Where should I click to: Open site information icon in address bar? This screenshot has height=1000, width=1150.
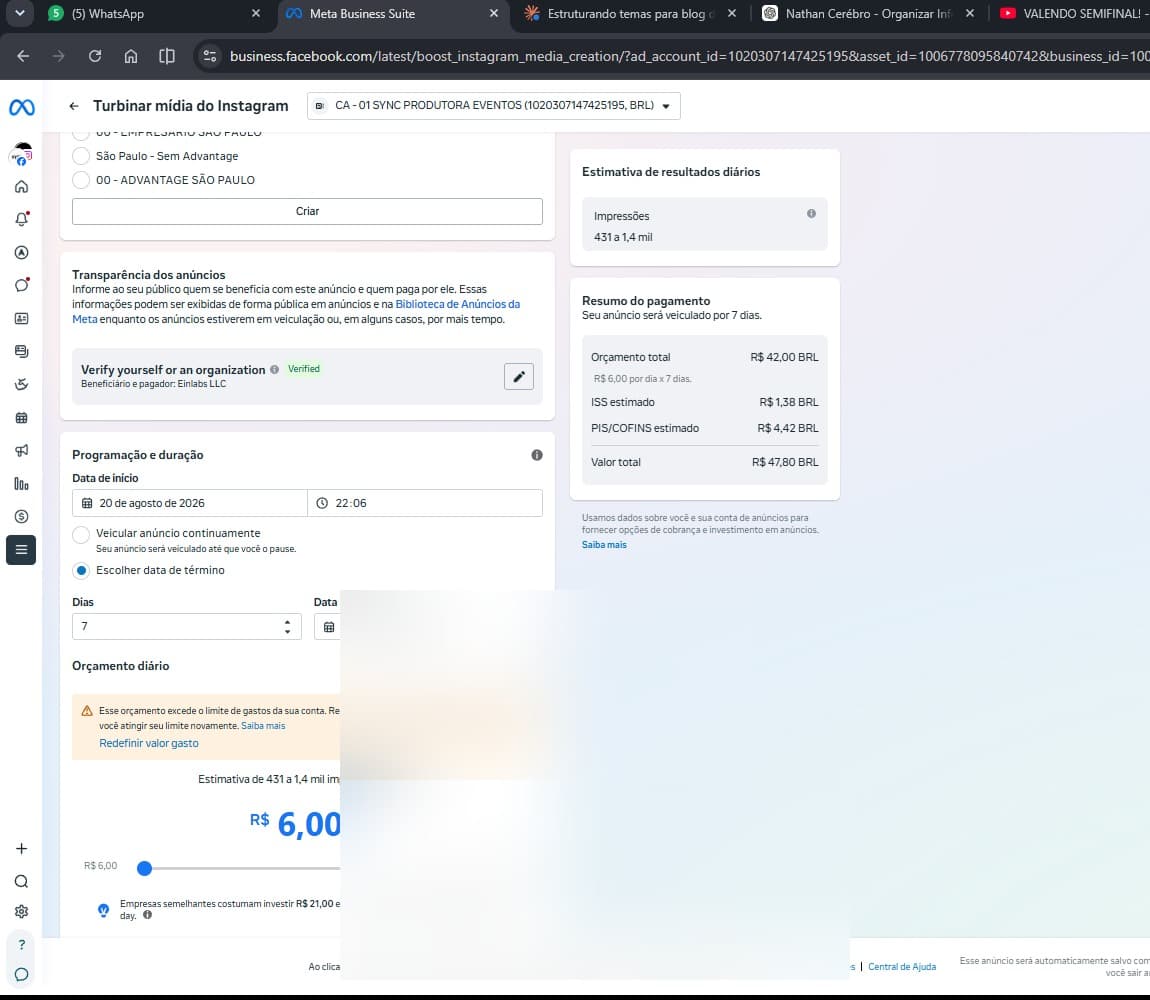click(210, 56)
